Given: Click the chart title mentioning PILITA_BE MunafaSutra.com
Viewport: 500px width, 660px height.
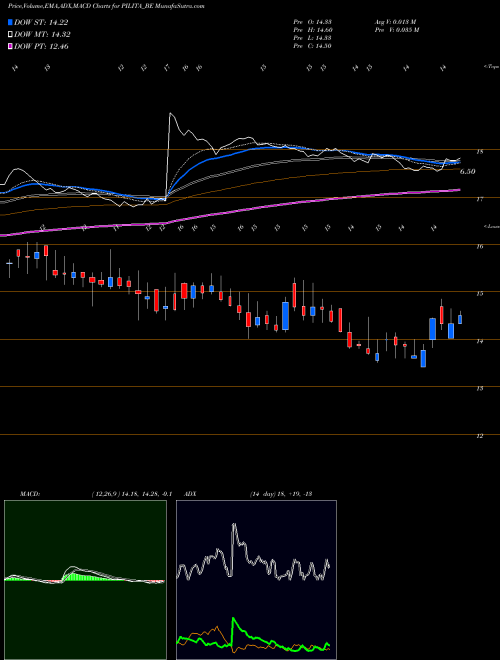Looking at the screenshot, I should pos(106,7).
